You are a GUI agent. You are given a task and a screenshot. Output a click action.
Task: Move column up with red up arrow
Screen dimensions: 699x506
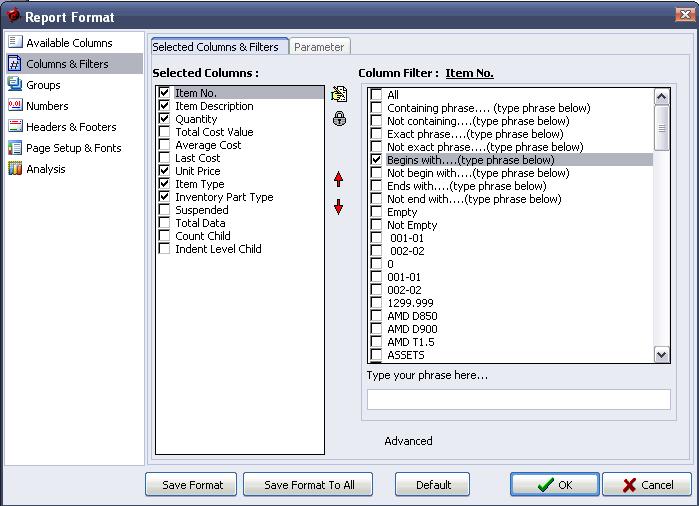pos(339,180)
